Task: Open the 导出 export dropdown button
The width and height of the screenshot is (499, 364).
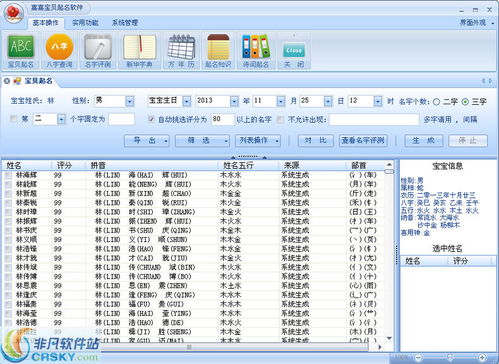Action: tap(147, 141)
